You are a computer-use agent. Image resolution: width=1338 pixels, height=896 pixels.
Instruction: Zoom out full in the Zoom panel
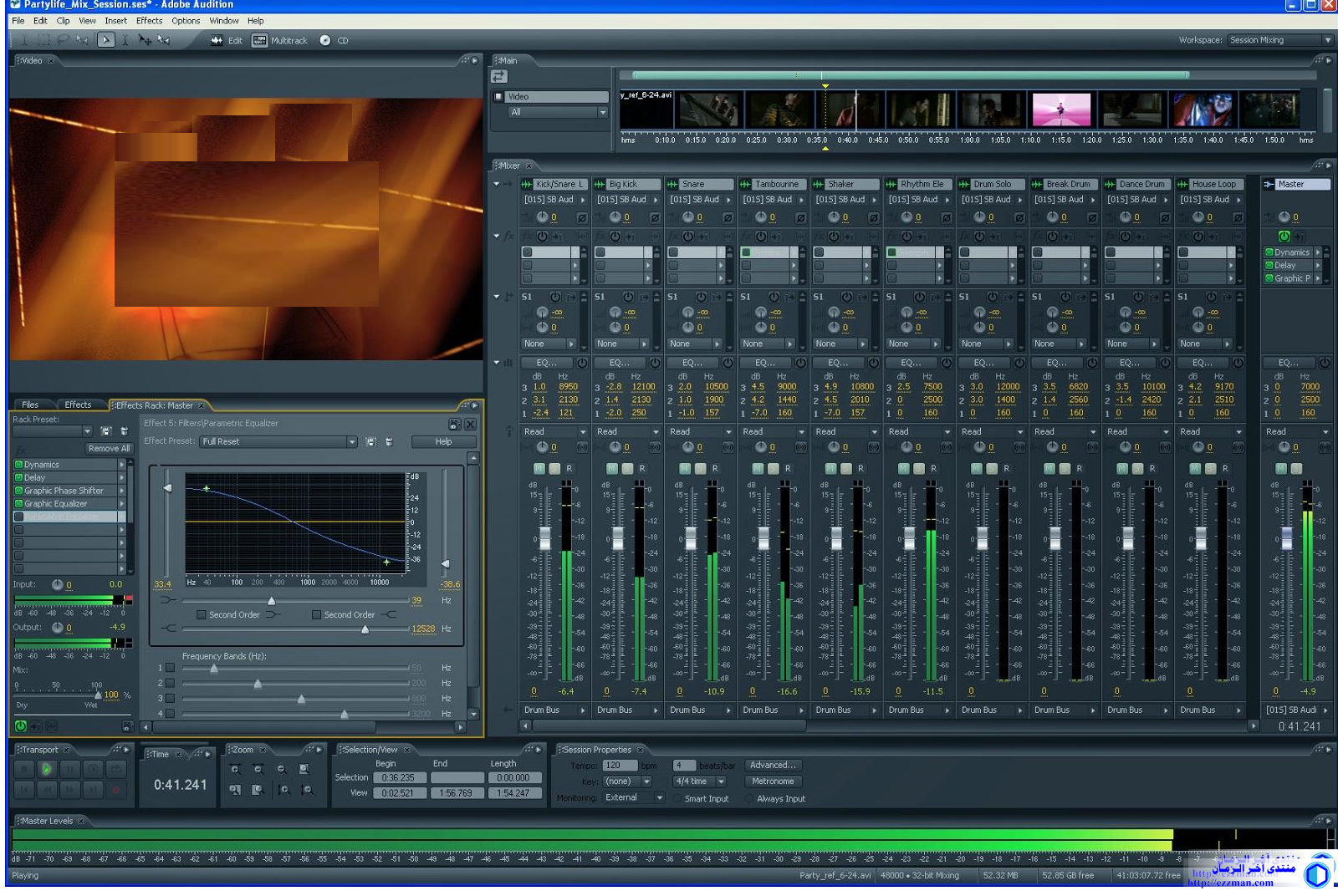pos(282,769)
